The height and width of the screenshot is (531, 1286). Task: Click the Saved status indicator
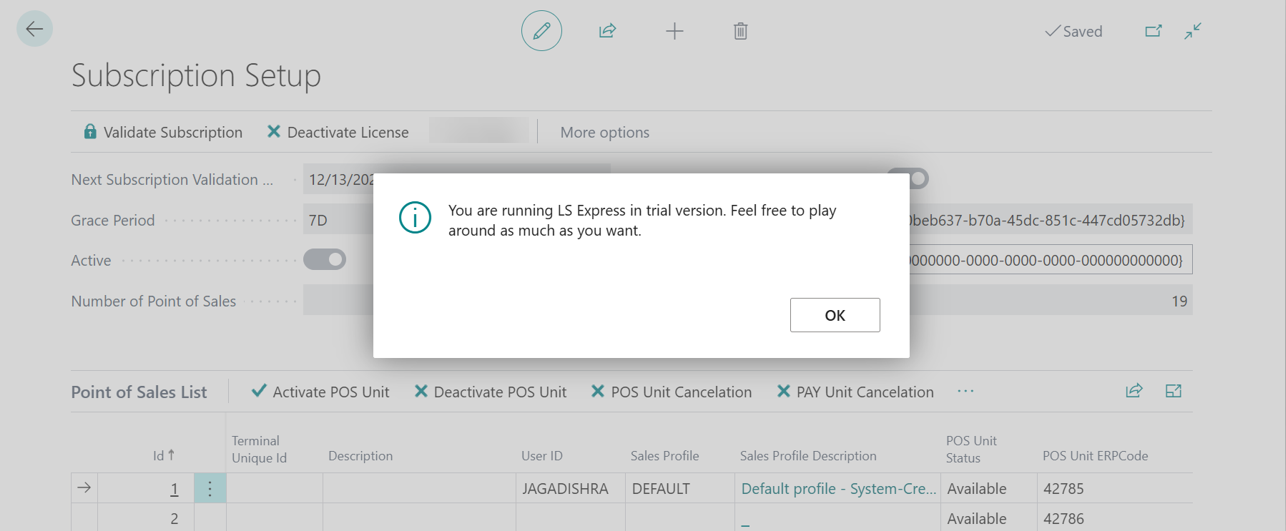[1073, 31]
